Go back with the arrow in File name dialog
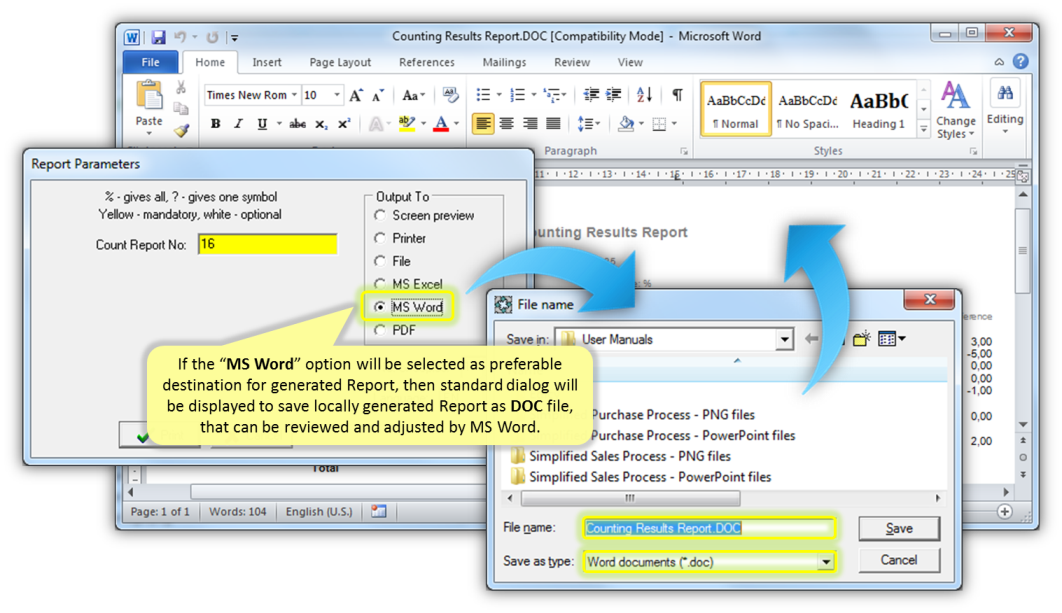Image resolution: width=1062 pixels, height=613 pixels. pos(811,339)
